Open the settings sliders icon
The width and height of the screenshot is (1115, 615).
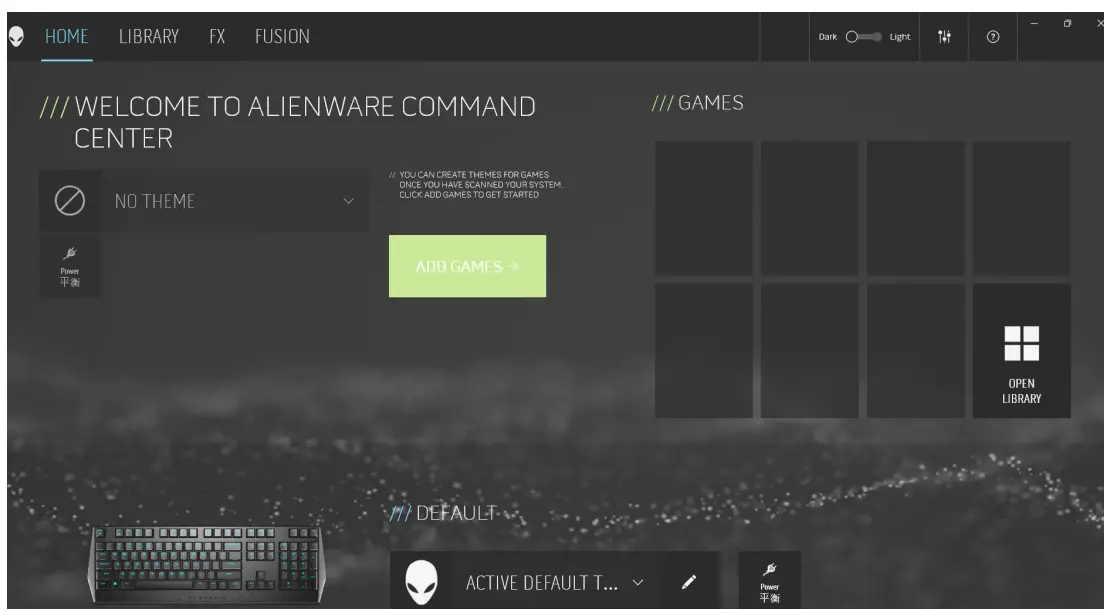click(944, 37)
